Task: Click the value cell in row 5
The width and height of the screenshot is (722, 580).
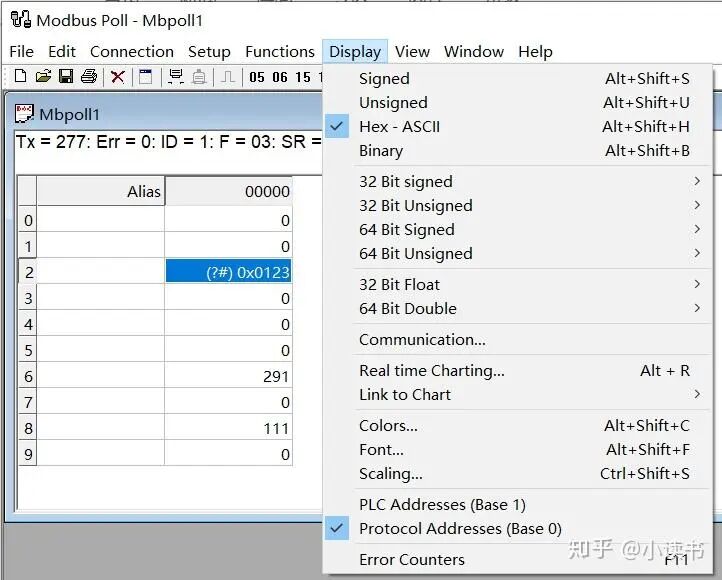Action: click(228, 350)
